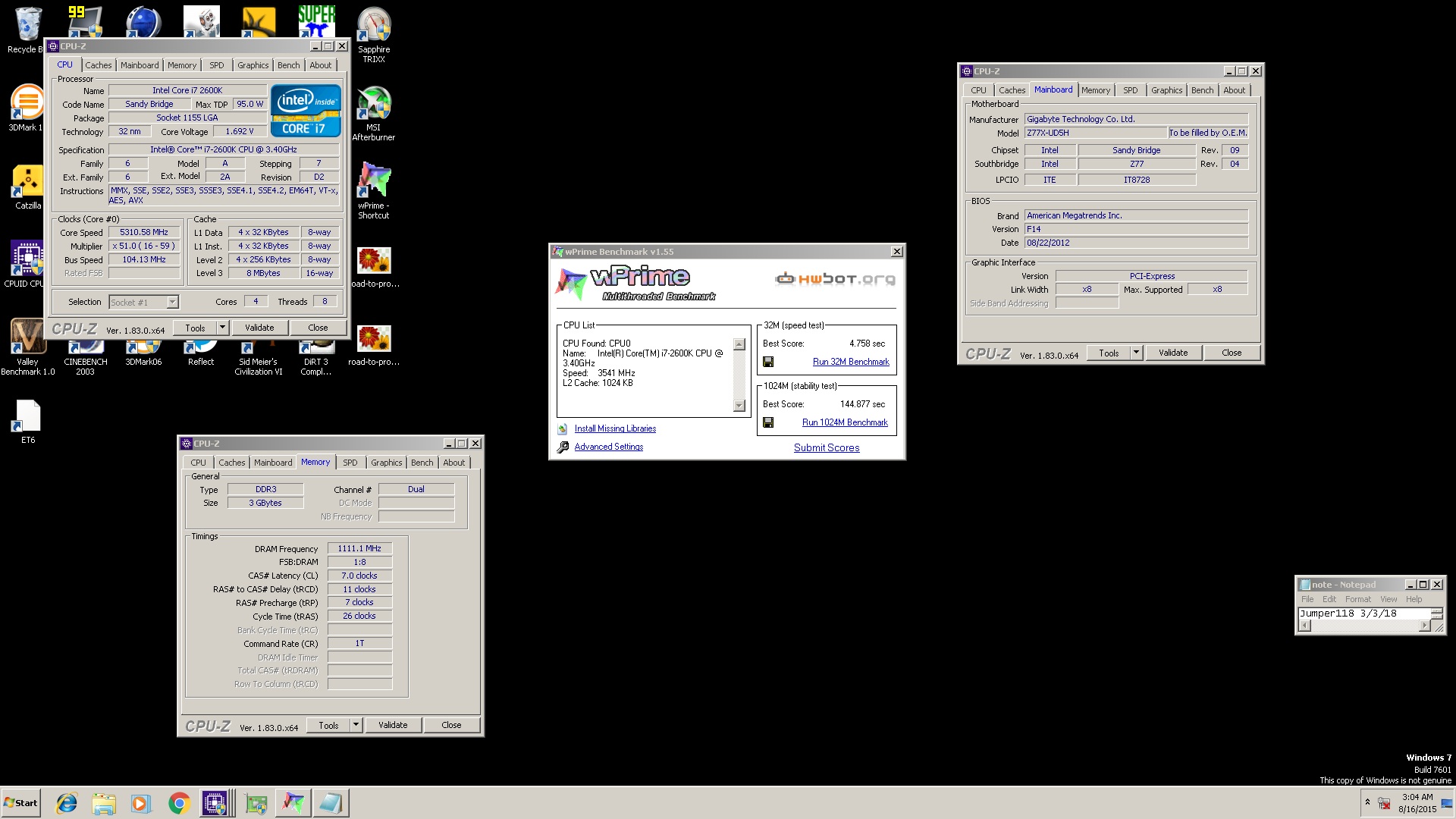This screenshot has height=819, width=1456.
Task: Open About tab in Mainboard CPU-Z window
Action: tap(1234, 91)
